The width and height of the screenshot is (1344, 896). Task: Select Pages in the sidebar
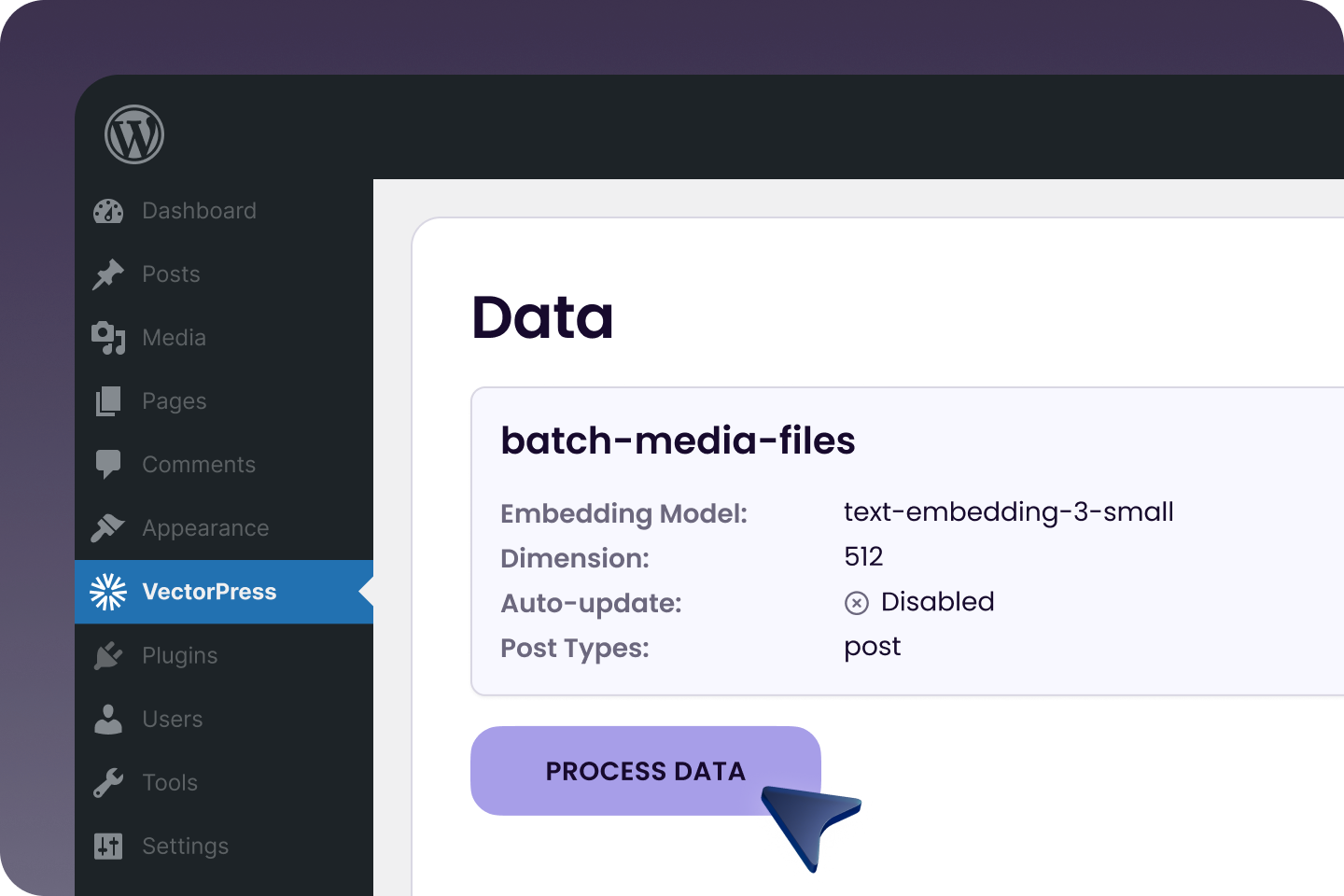point(174,401)
